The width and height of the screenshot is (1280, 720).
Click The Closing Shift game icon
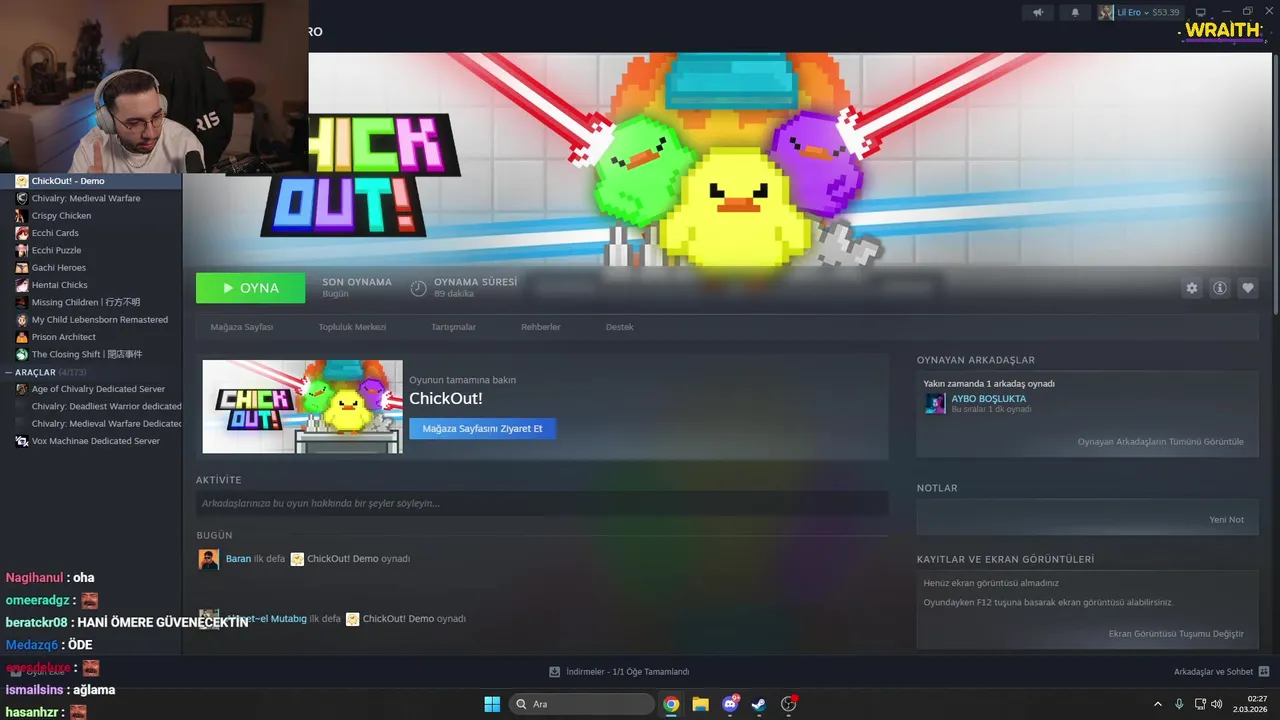pos(22,354)
